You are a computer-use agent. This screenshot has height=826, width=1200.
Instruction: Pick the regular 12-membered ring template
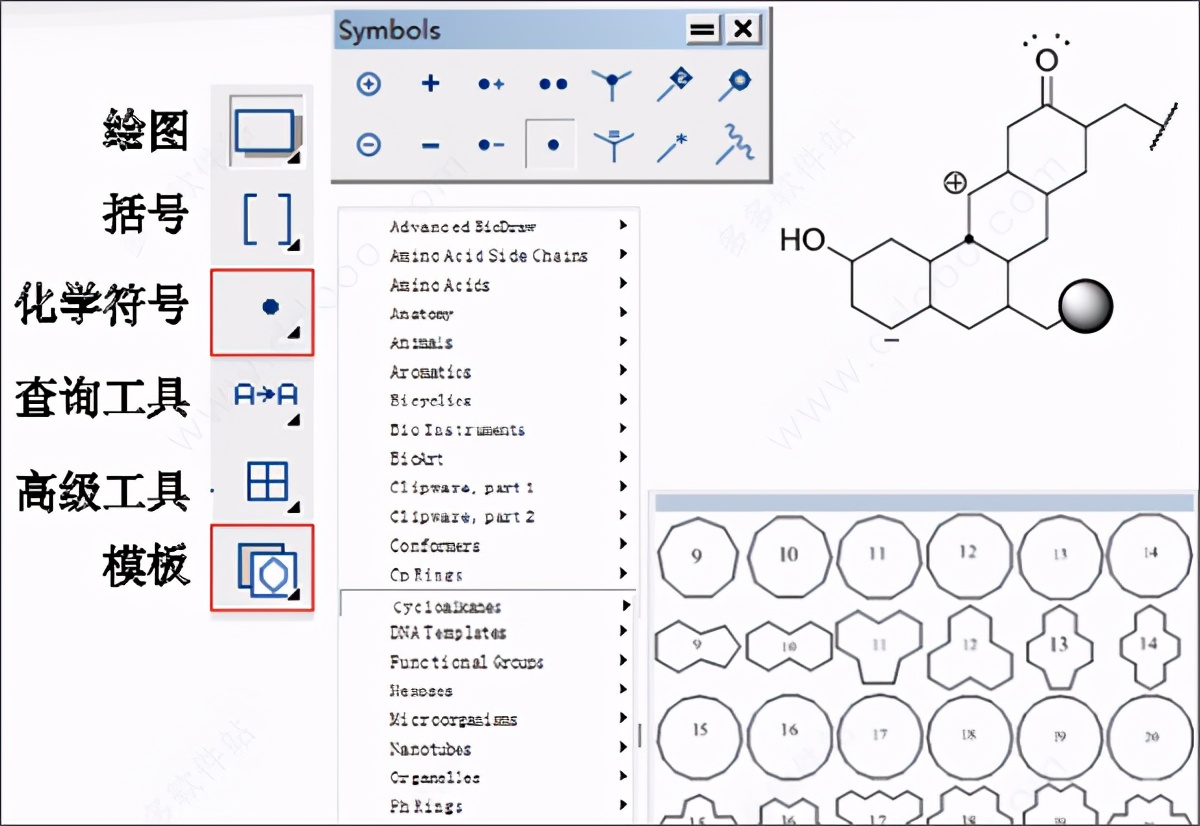968,556
